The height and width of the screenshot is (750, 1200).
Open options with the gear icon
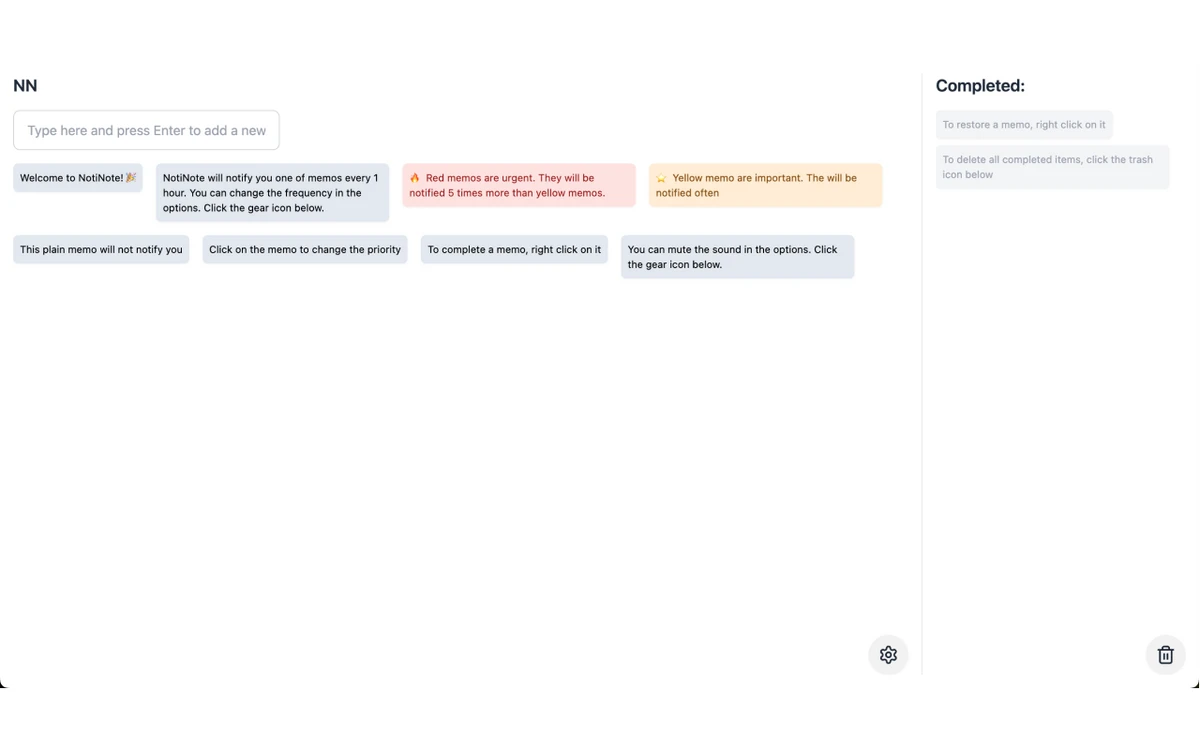(x=888, y=655)
